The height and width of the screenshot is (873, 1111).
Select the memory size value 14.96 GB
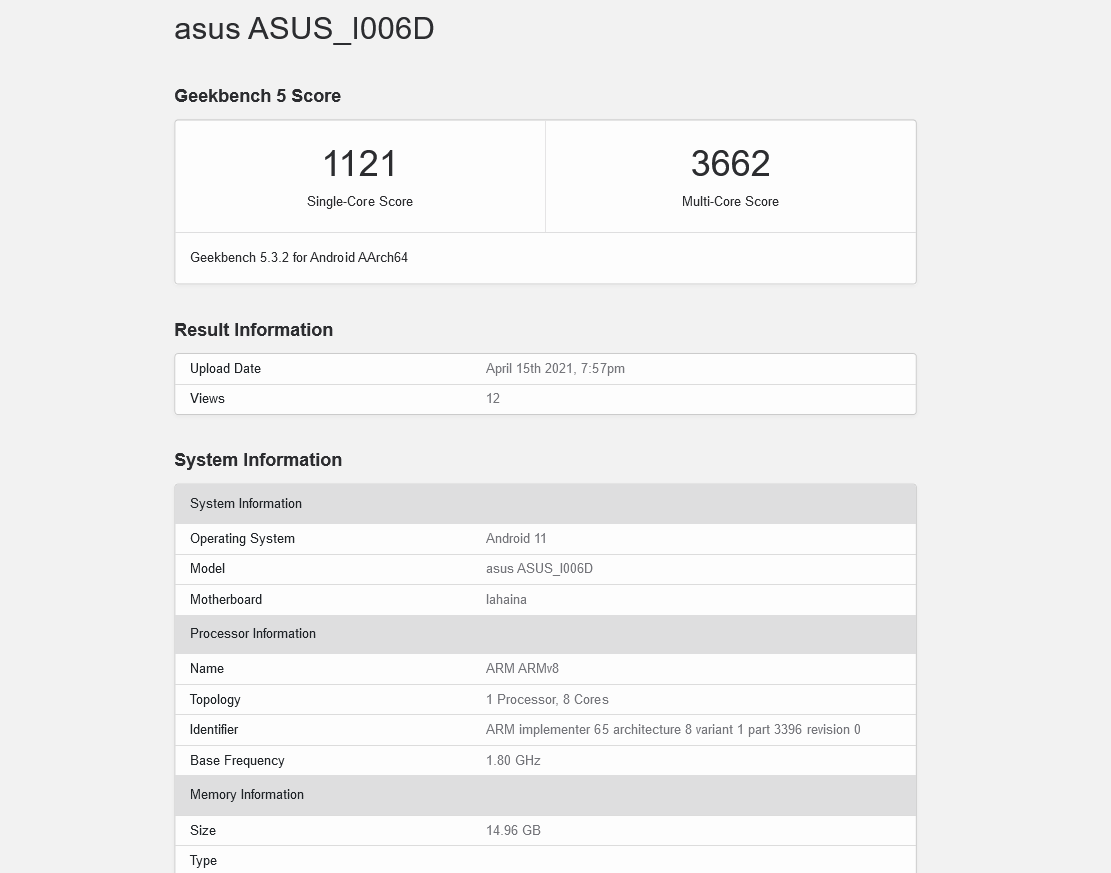[x=513, y=831]
